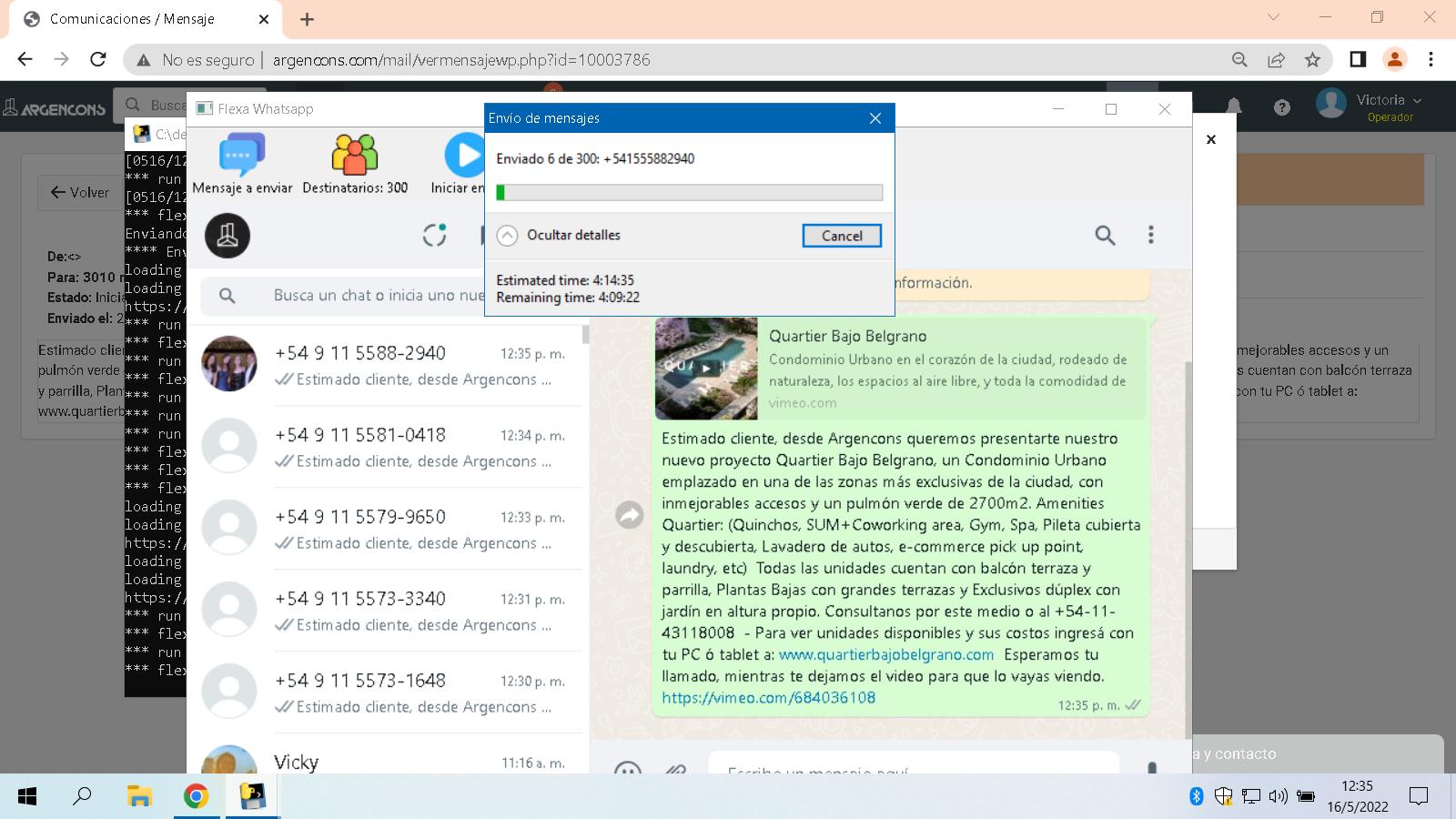
Task: Click Volver button on Argencons page
Action: (80, 193)
